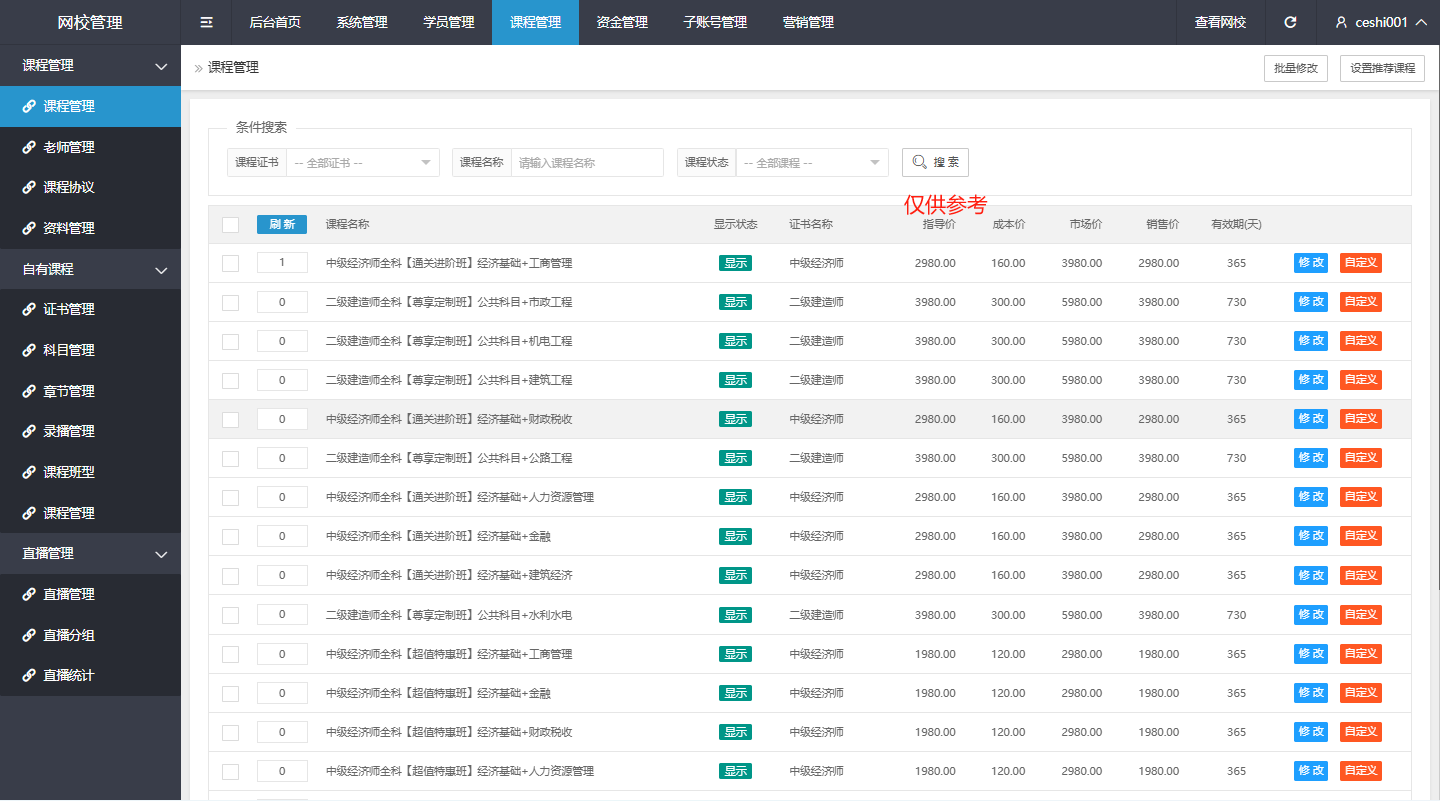Screen dimensions: 1440x801
Task: Tick the select-all checkbox in table header
Action: click(x=231, y=225)
